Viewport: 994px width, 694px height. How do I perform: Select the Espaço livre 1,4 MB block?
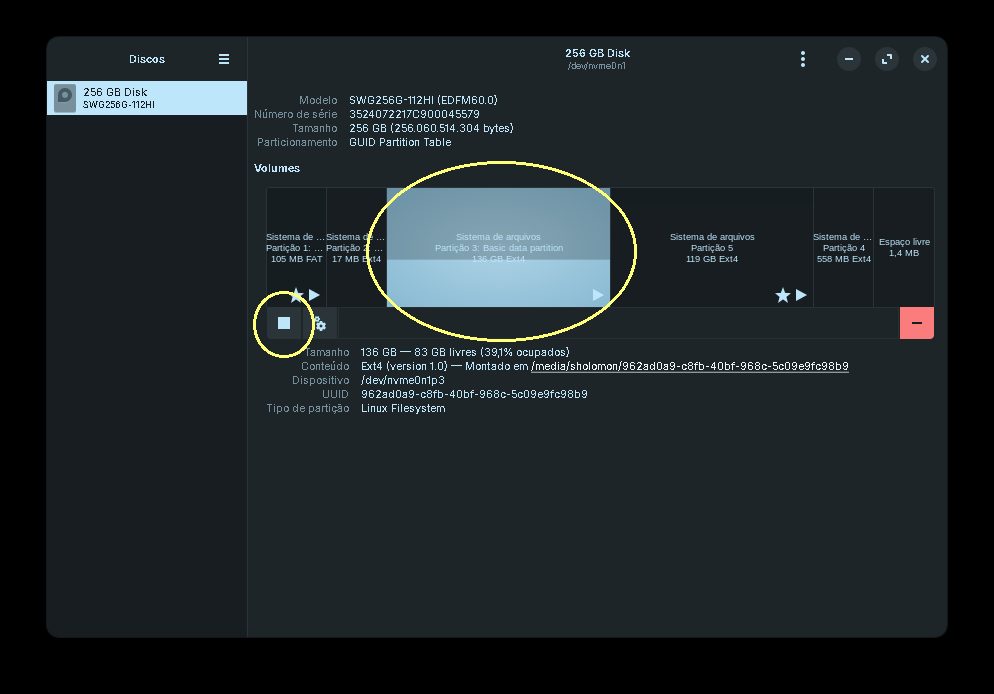(904, 247)
